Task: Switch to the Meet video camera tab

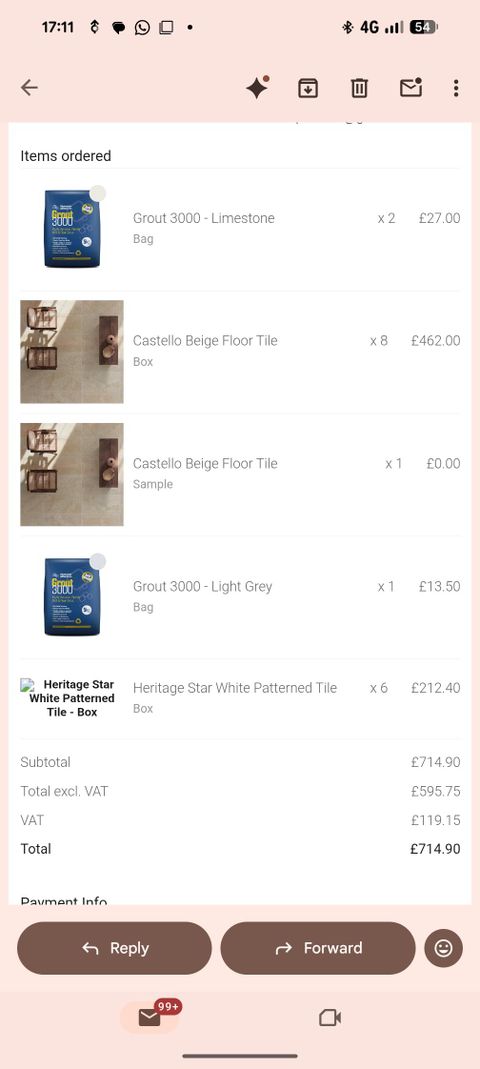Action: point(330,1018)
